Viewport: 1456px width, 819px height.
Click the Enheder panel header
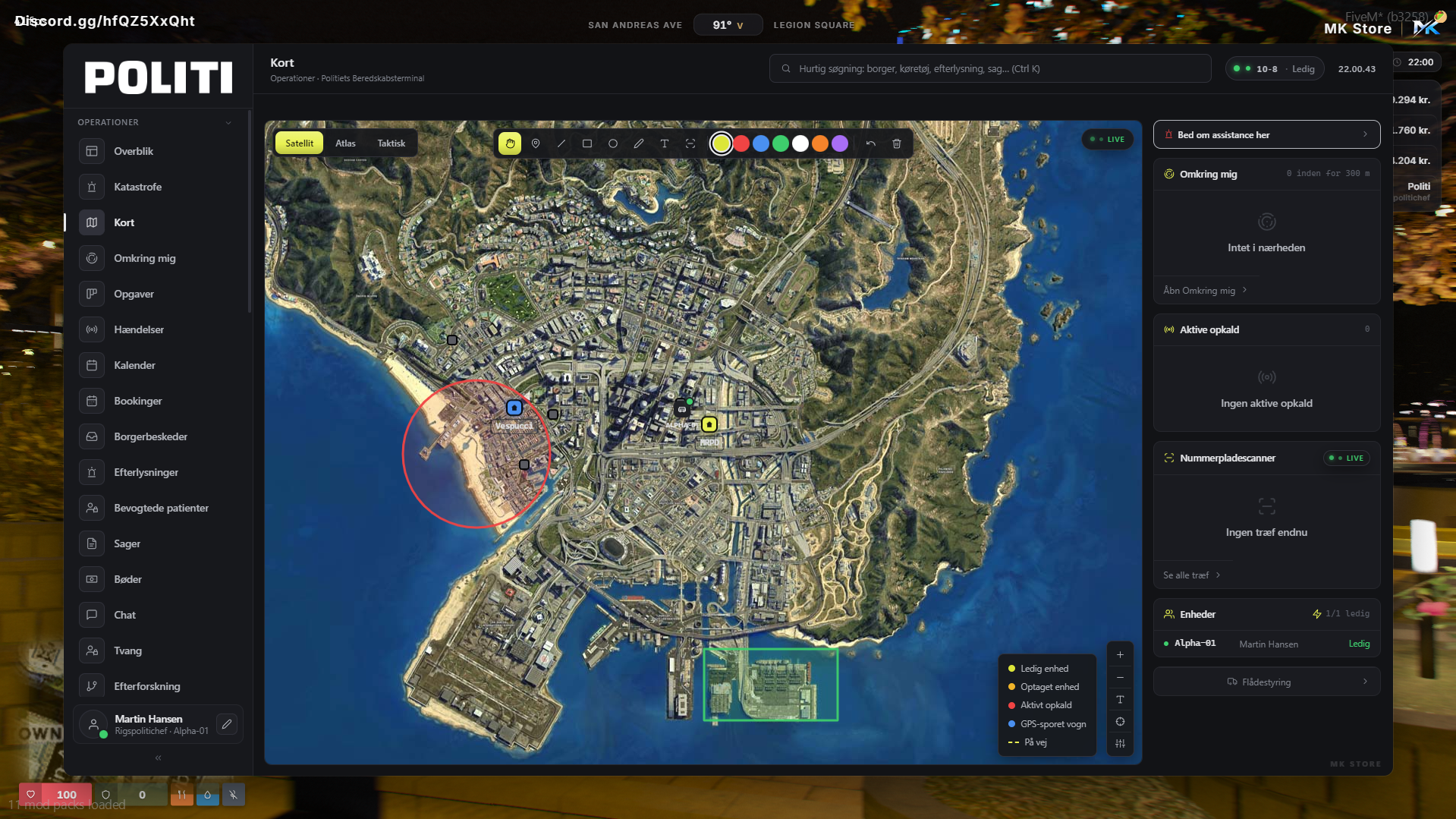click(x=1266, y=614)
